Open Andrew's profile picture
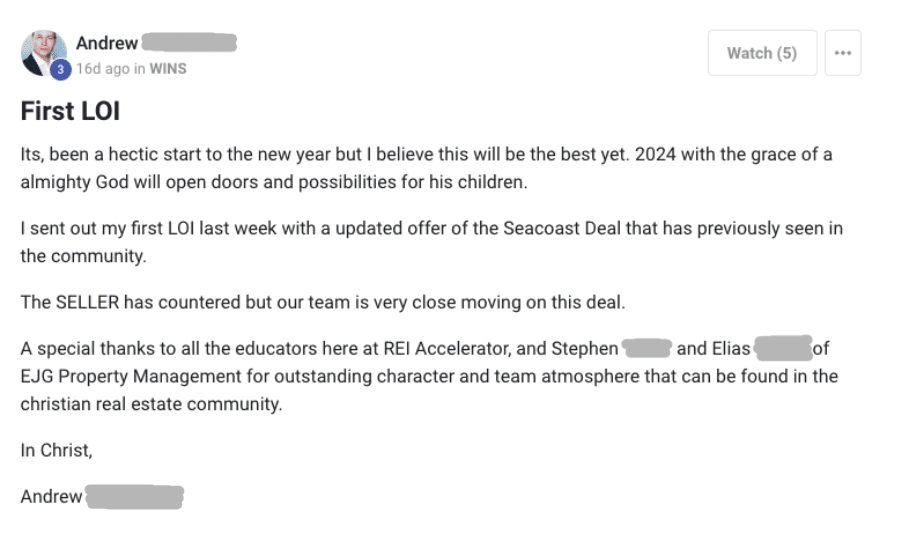Viewport: 898px width, 536px height. point(43,53)
